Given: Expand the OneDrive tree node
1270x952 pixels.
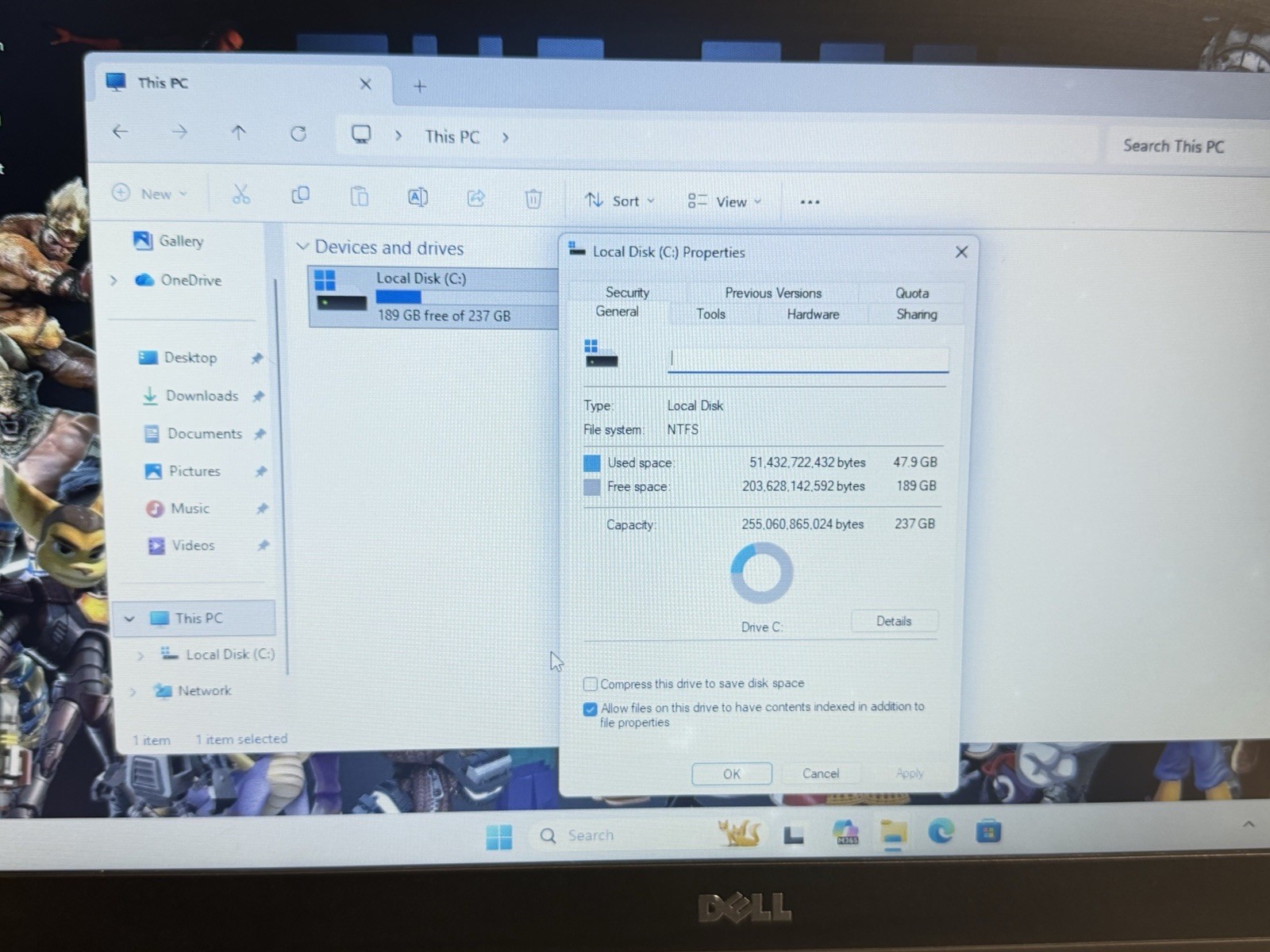Looking at the screenshot, I should (114, 280).
